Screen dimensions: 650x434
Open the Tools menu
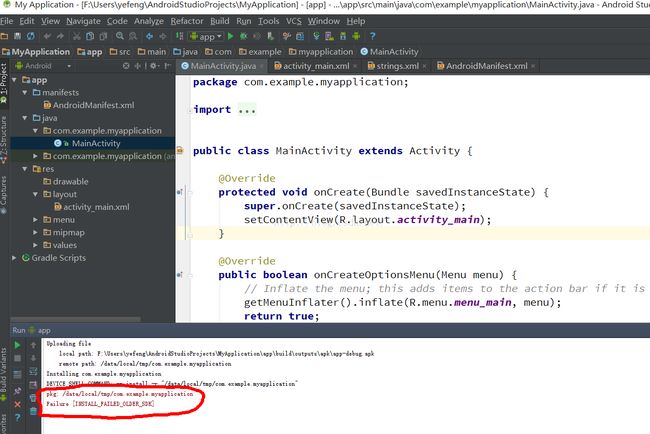[268, 21]
